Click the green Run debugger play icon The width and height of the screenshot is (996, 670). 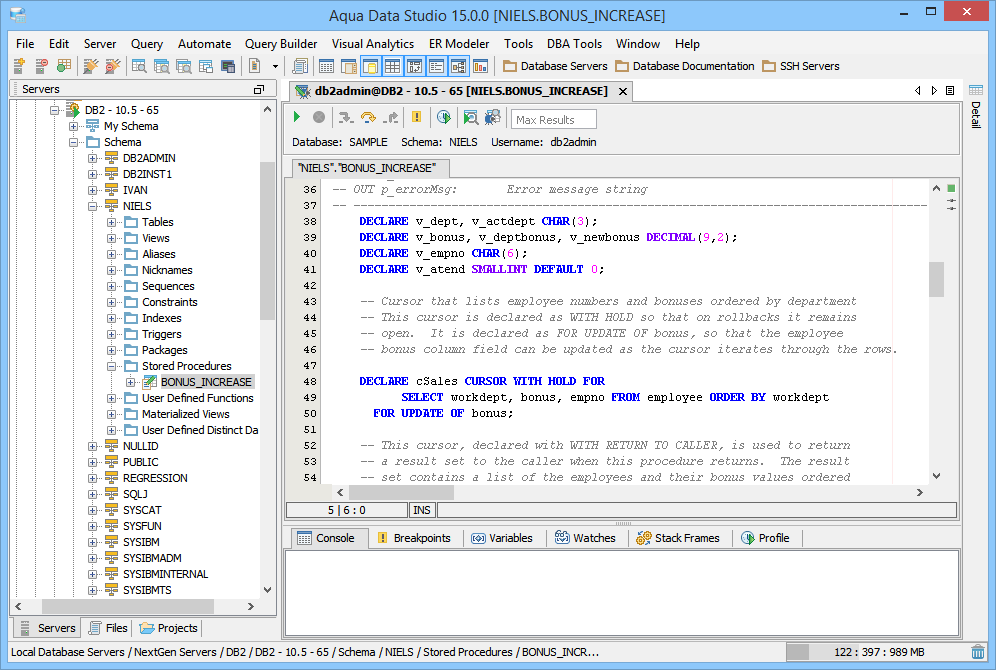pos(297,118)
